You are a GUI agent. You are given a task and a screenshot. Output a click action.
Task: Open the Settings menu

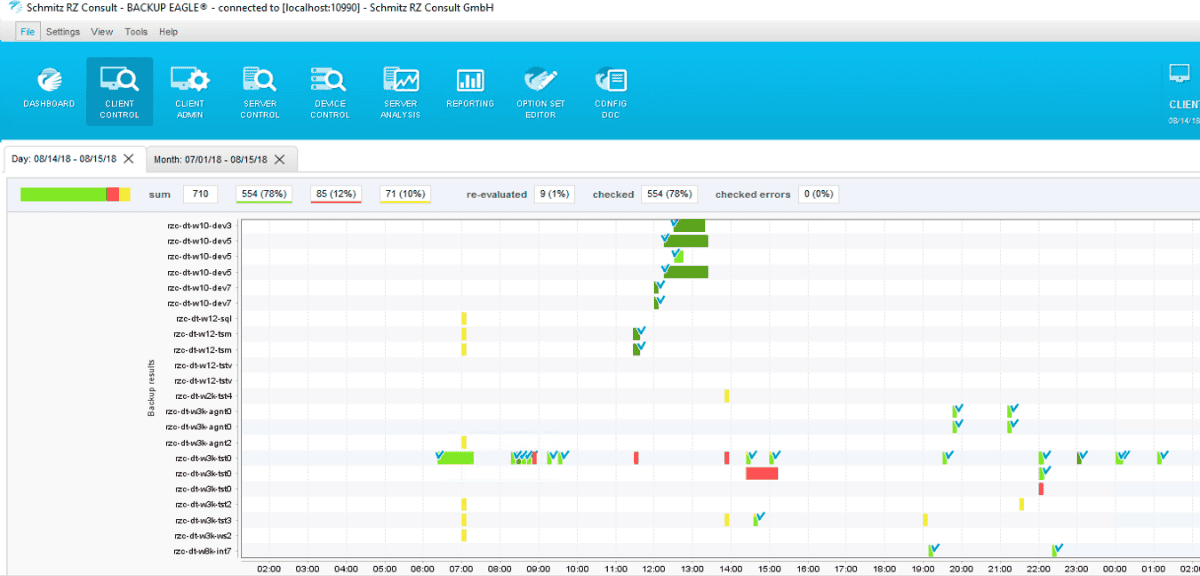click(63, 32)
